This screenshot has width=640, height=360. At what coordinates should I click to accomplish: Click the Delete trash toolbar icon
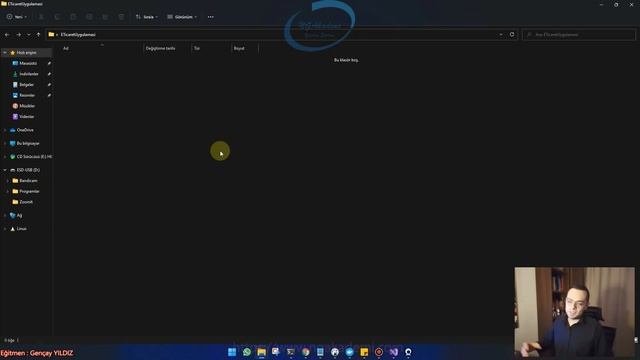(121, 17)
